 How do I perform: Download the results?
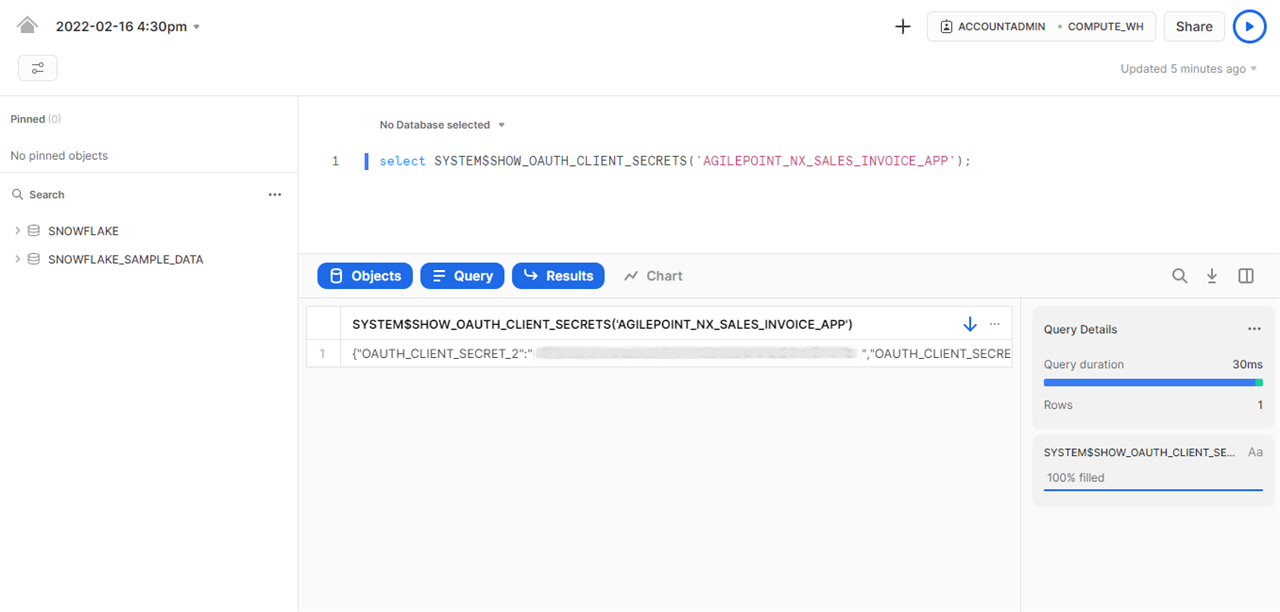click(1212, 276)
